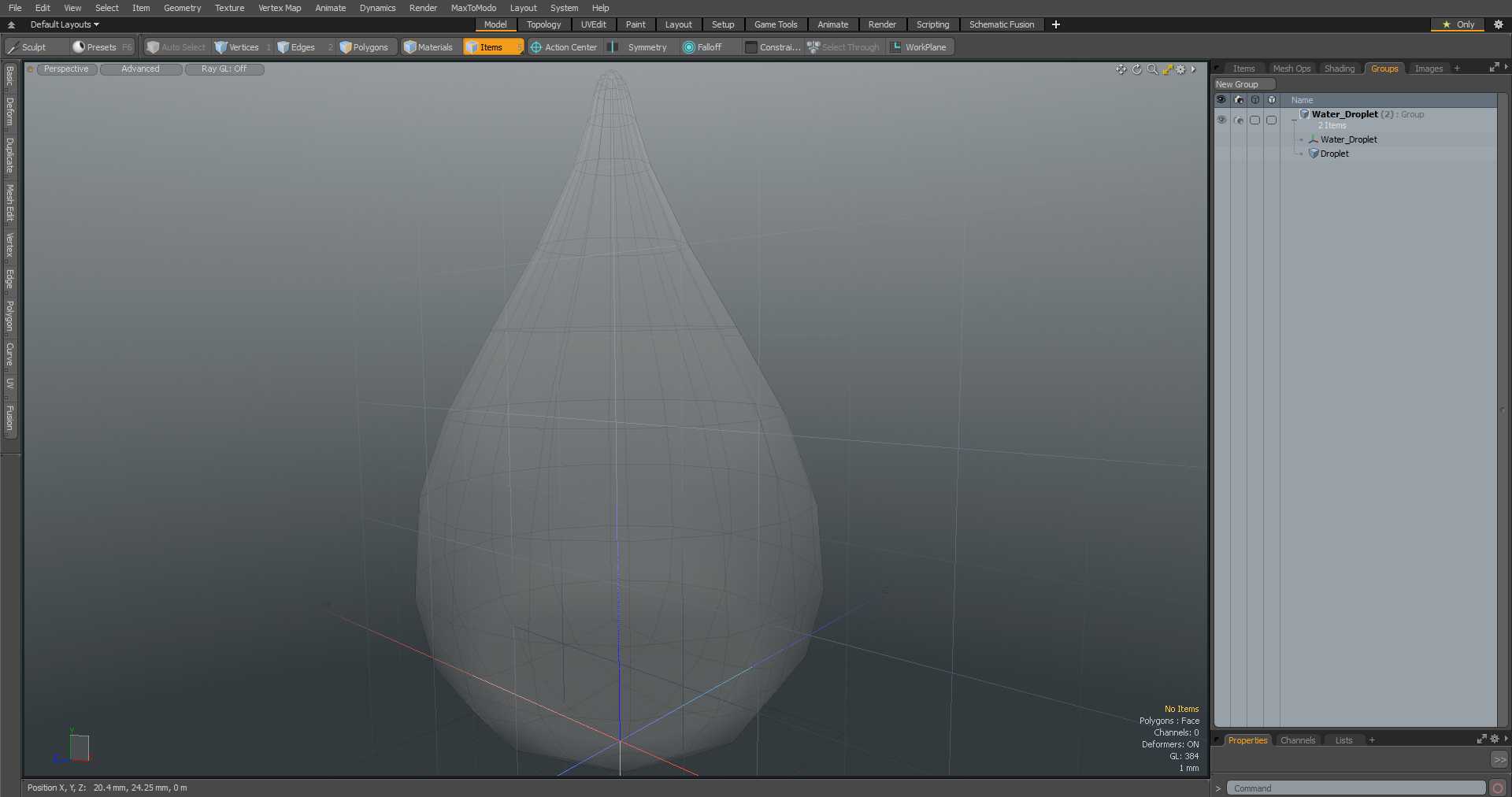Image resolution: width=1512 pixels, height=797 pixels.
Task: Toggle lock checkbox for Water_Droplet group
Action: click(1255, 120)
